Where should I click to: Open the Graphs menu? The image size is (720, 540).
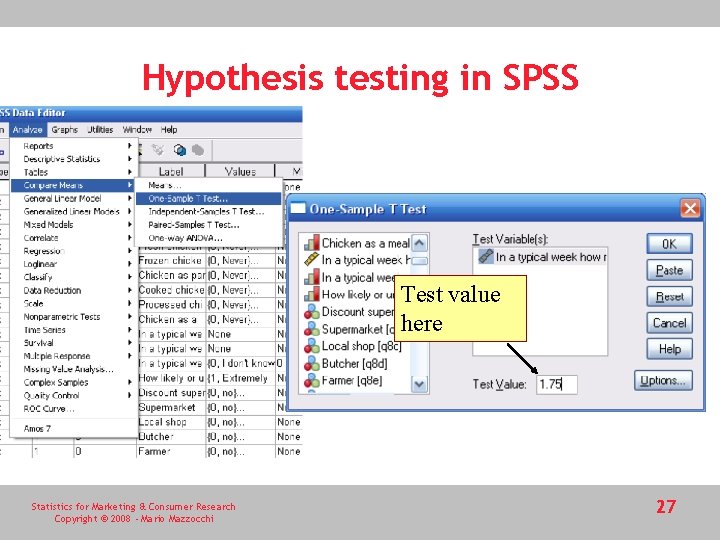(x=64, y=130)
